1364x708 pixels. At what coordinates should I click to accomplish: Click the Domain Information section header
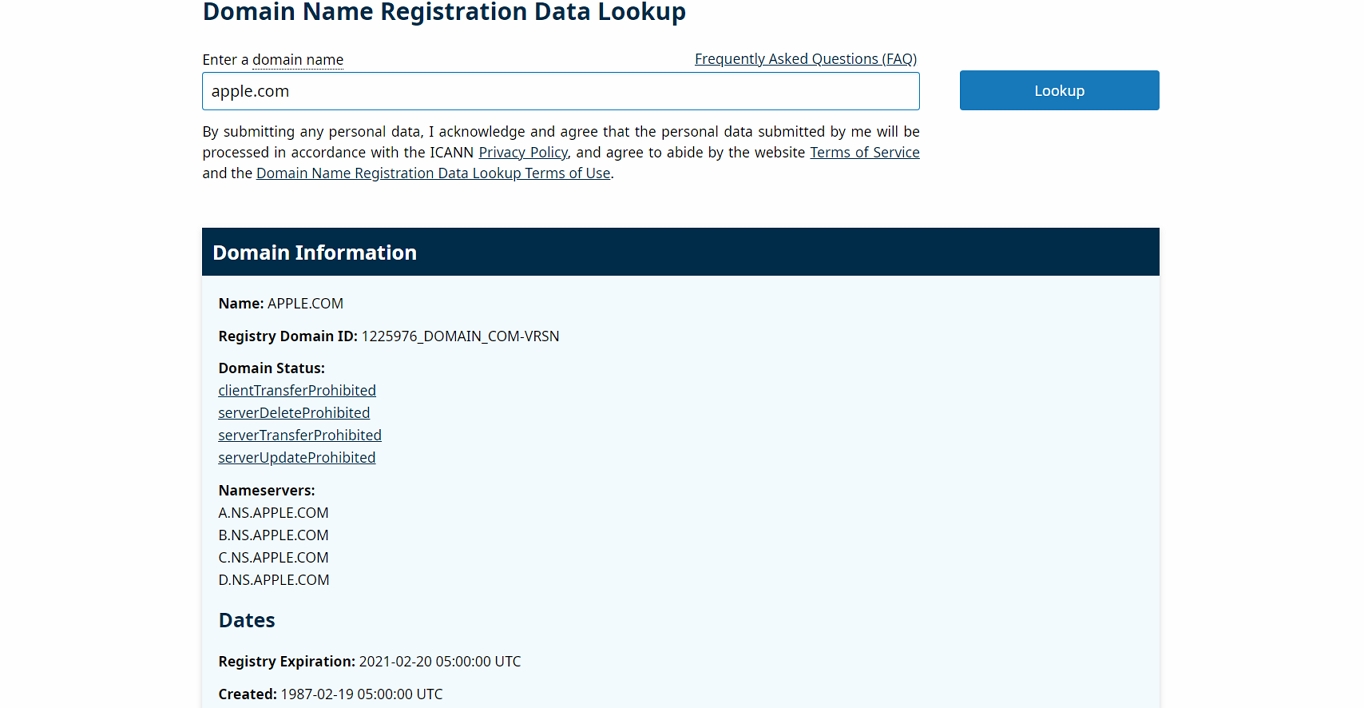[x=680, y=252]
